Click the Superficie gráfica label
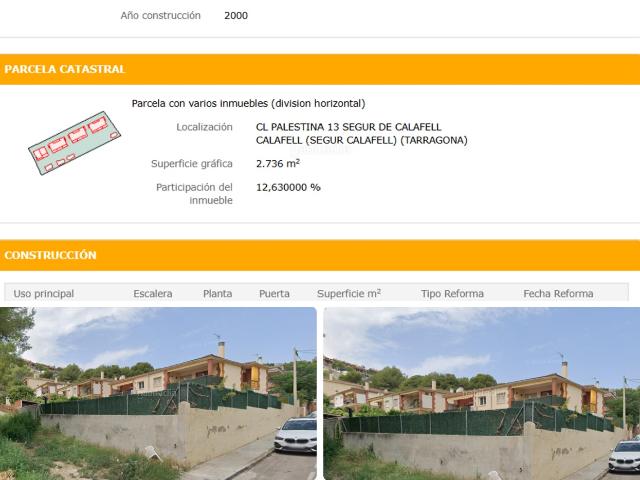The height and width of the screenshot is (480, 640). click(x=192, y=164)
